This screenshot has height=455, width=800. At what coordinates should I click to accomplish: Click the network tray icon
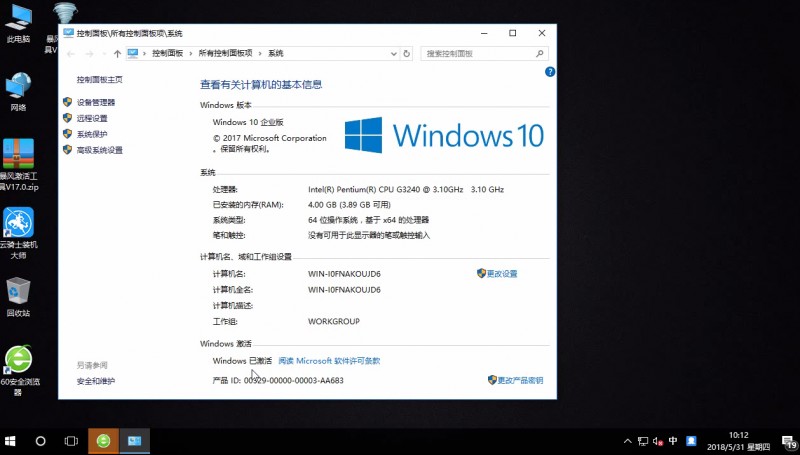point(643,441)
